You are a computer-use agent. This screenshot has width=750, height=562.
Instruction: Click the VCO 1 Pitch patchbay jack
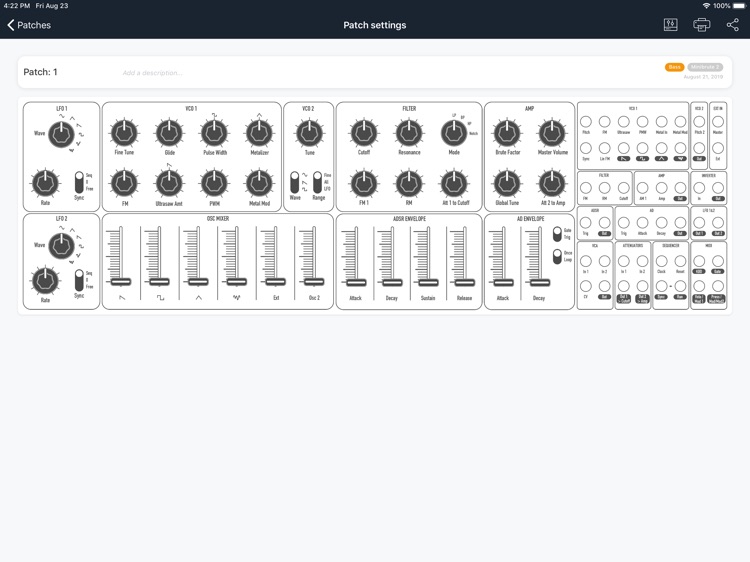pyautogui.click(x=586, y=122)
